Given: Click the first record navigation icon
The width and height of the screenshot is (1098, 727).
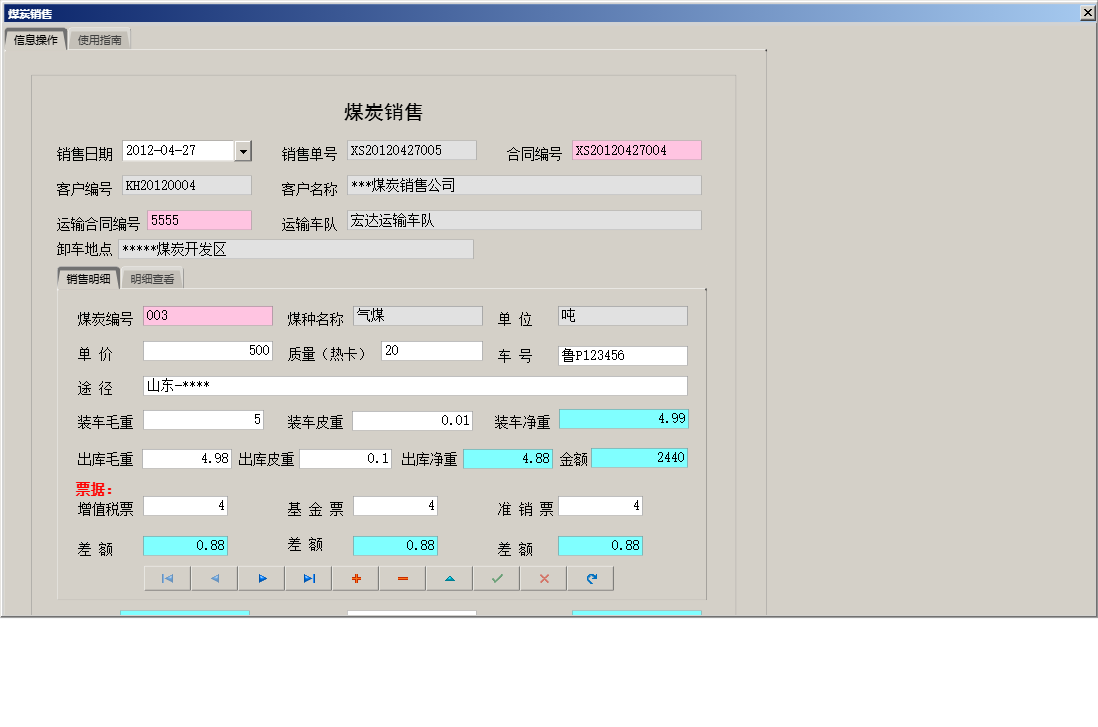Looking at the screenshot, I should pyautogui.click(x=167, y=578).
